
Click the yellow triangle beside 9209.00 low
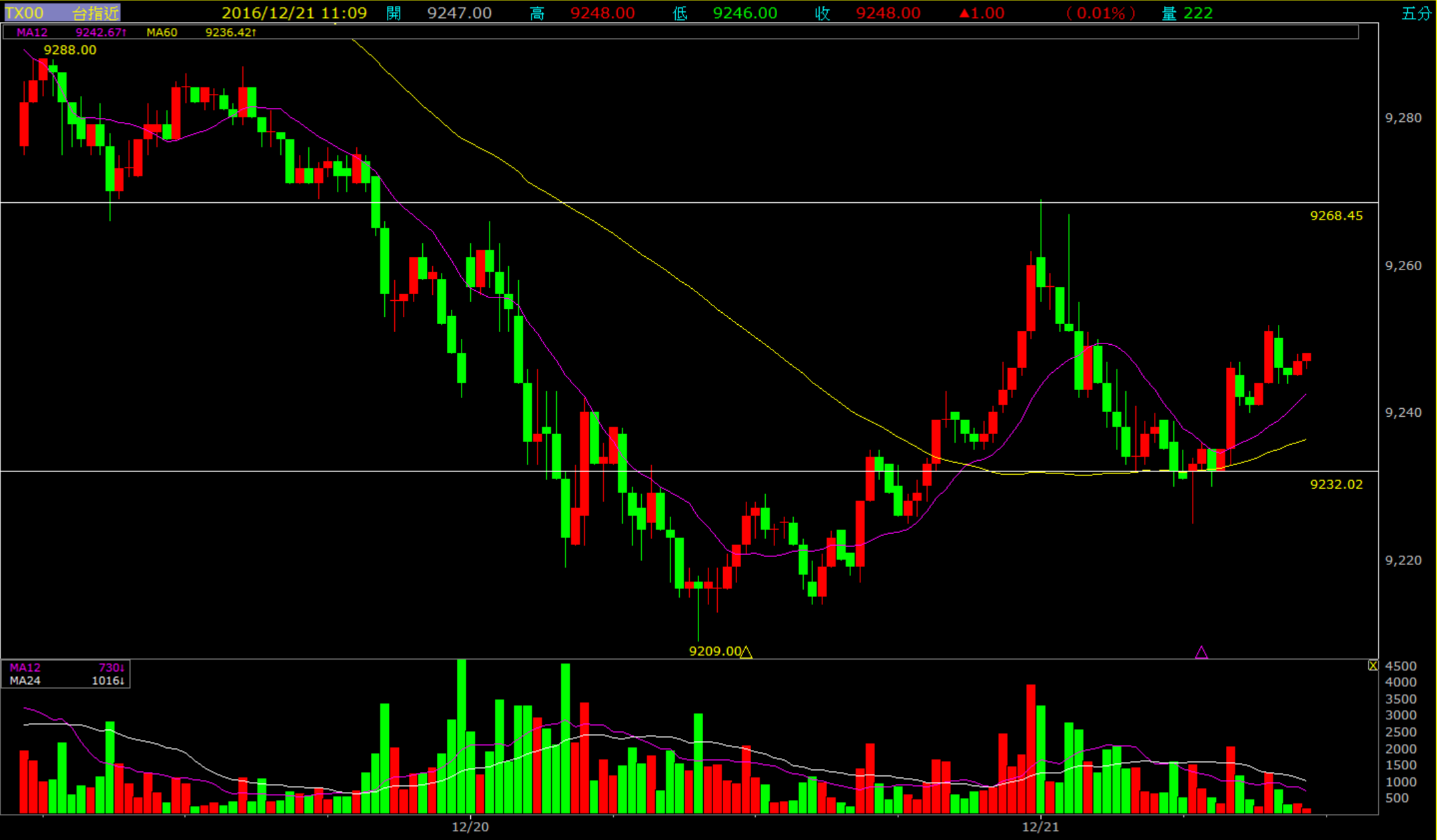coord(746,652)
